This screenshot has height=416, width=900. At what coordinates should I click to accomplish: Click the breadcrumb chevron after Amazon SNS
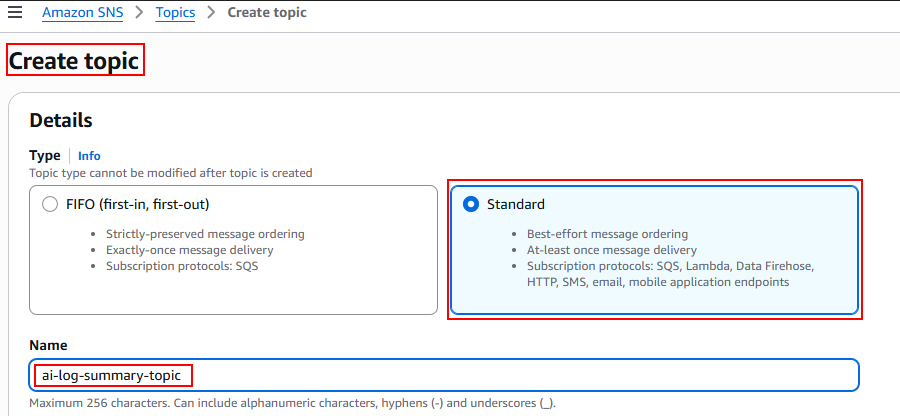(x=138, y=13)
